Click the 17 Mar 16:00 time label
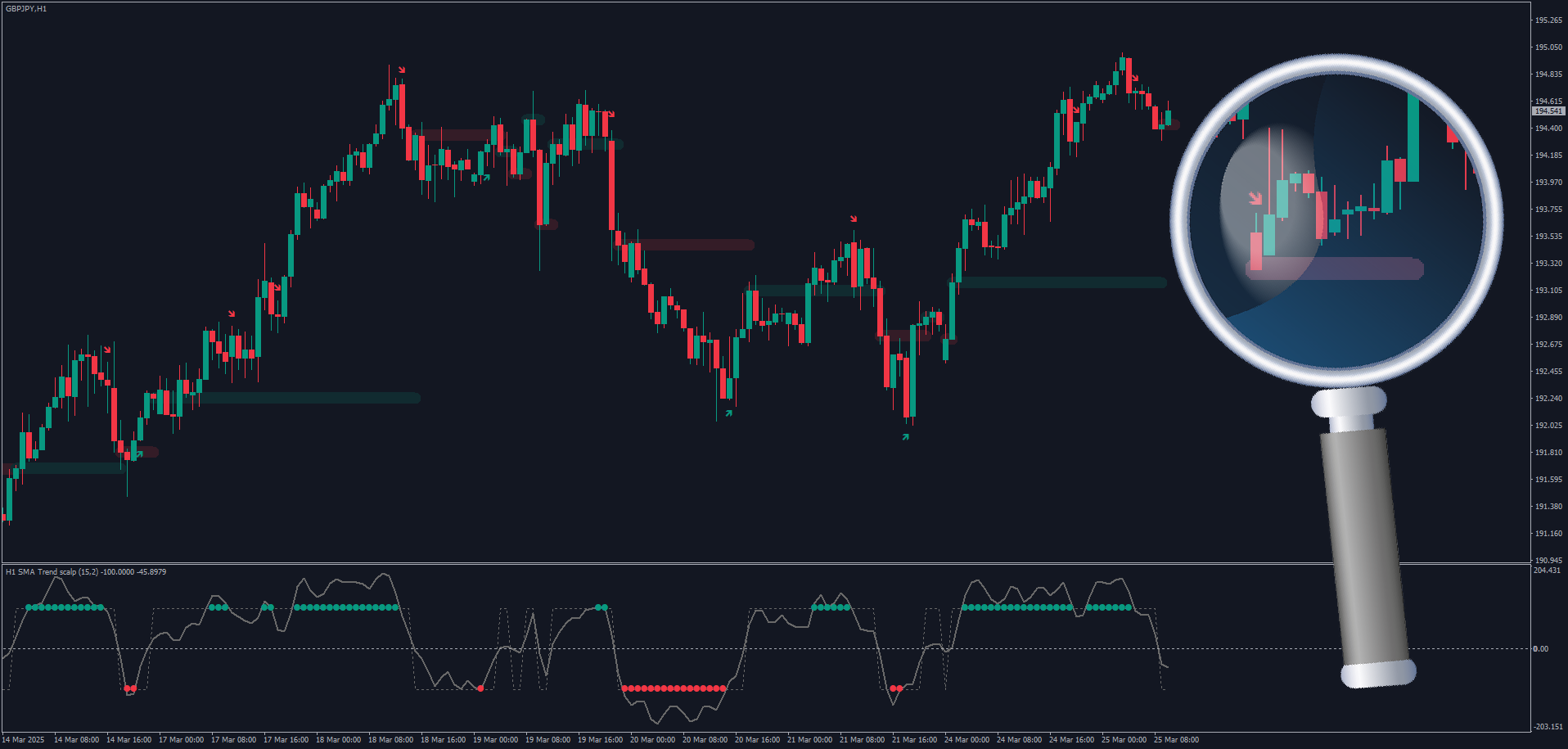The image size is (1568, 749). point(286,740)
